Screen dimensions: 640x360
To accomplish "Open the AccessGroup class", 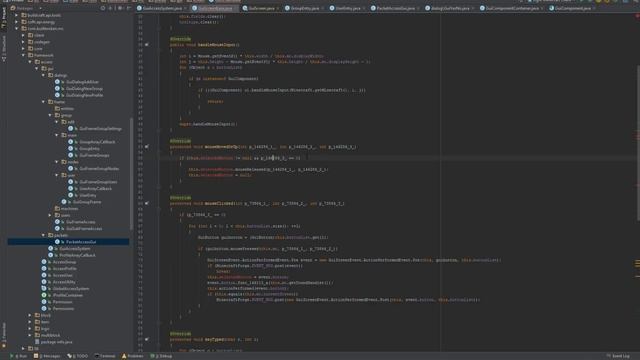I will (64, 262).
